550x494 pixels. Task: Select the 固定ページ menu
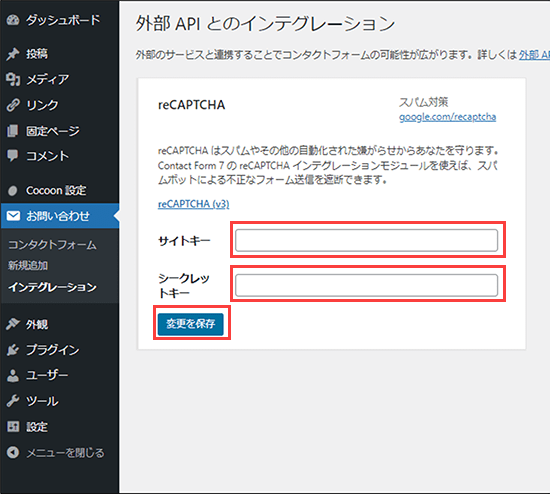(x=53, y=131)
